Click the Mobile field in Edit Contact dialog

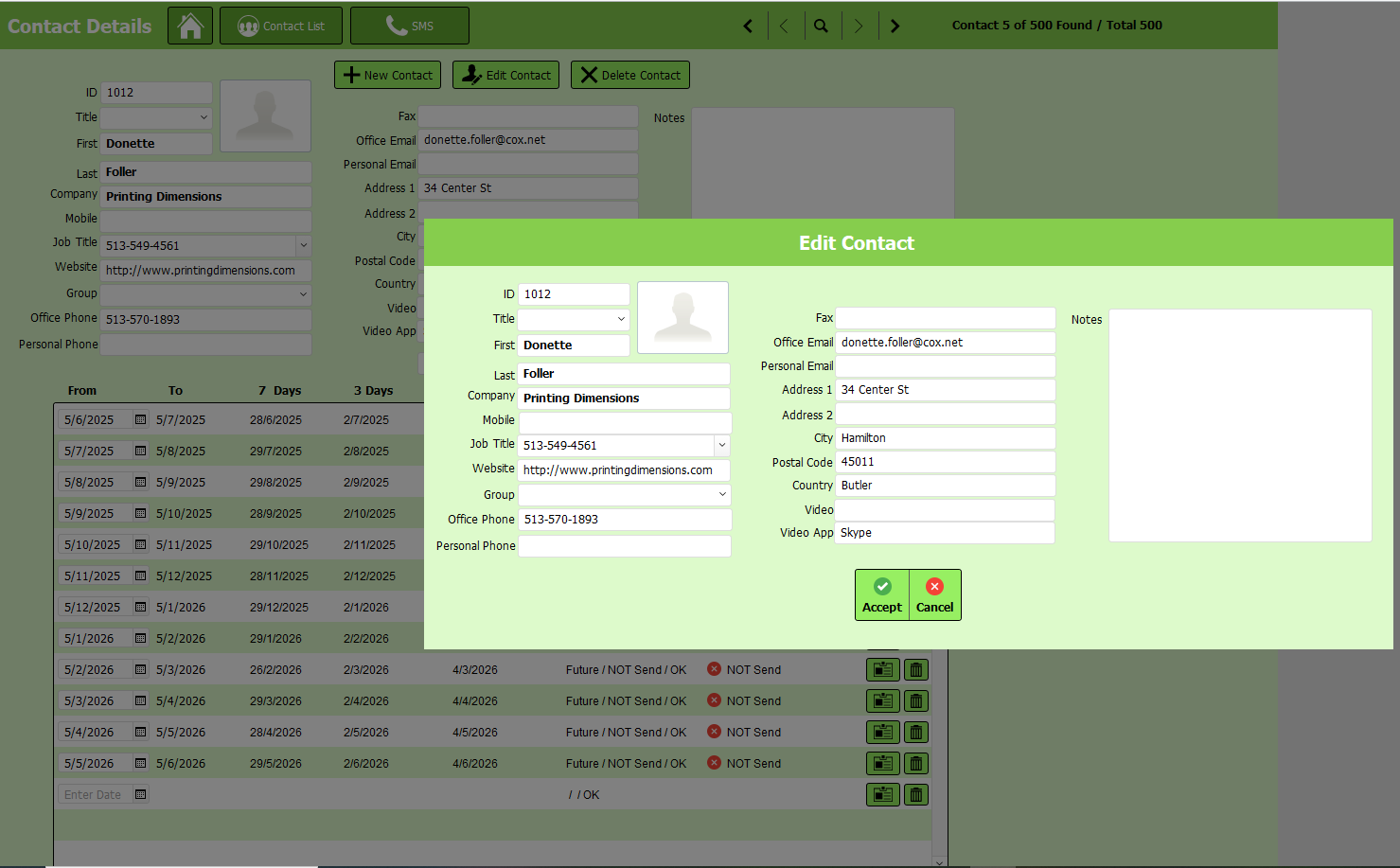point(625,422)
